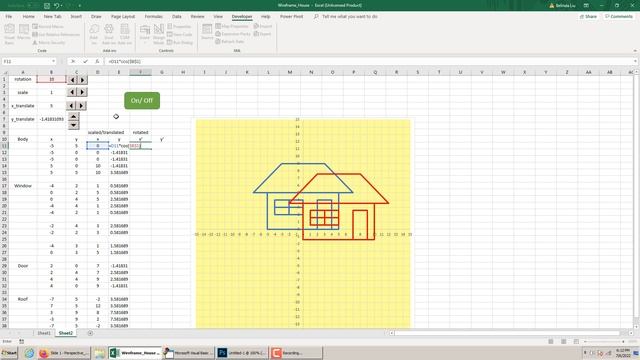
Task: Open the Comments pane
Action: [619, 16]
